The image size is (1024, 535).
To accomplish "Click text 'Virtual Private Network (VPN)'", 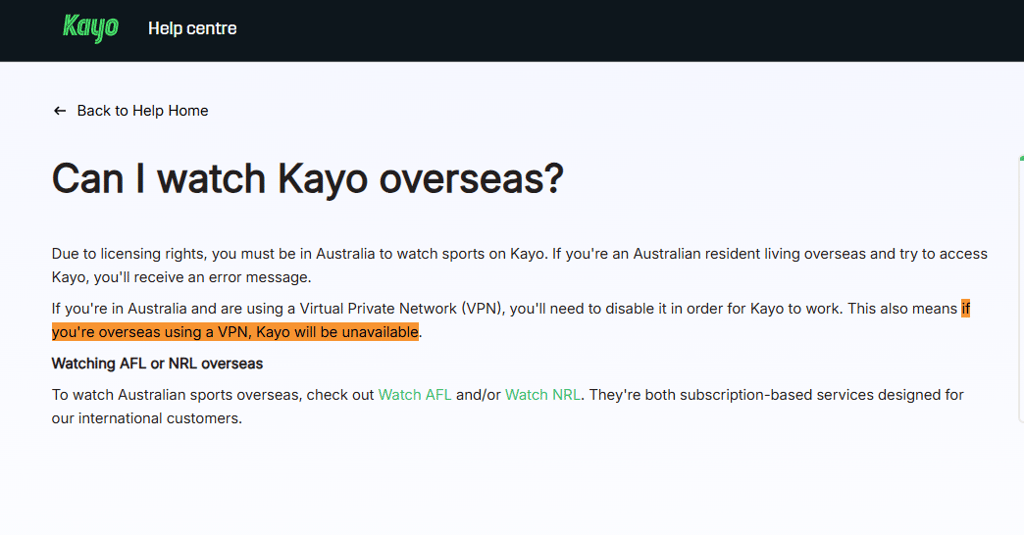I will point(401,309).
